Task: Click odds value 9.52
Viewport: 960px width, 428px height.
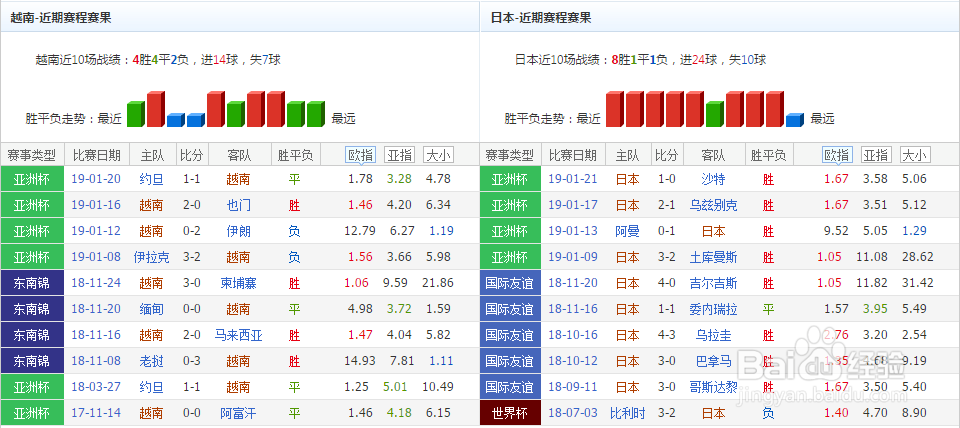Action: (836, 231)
